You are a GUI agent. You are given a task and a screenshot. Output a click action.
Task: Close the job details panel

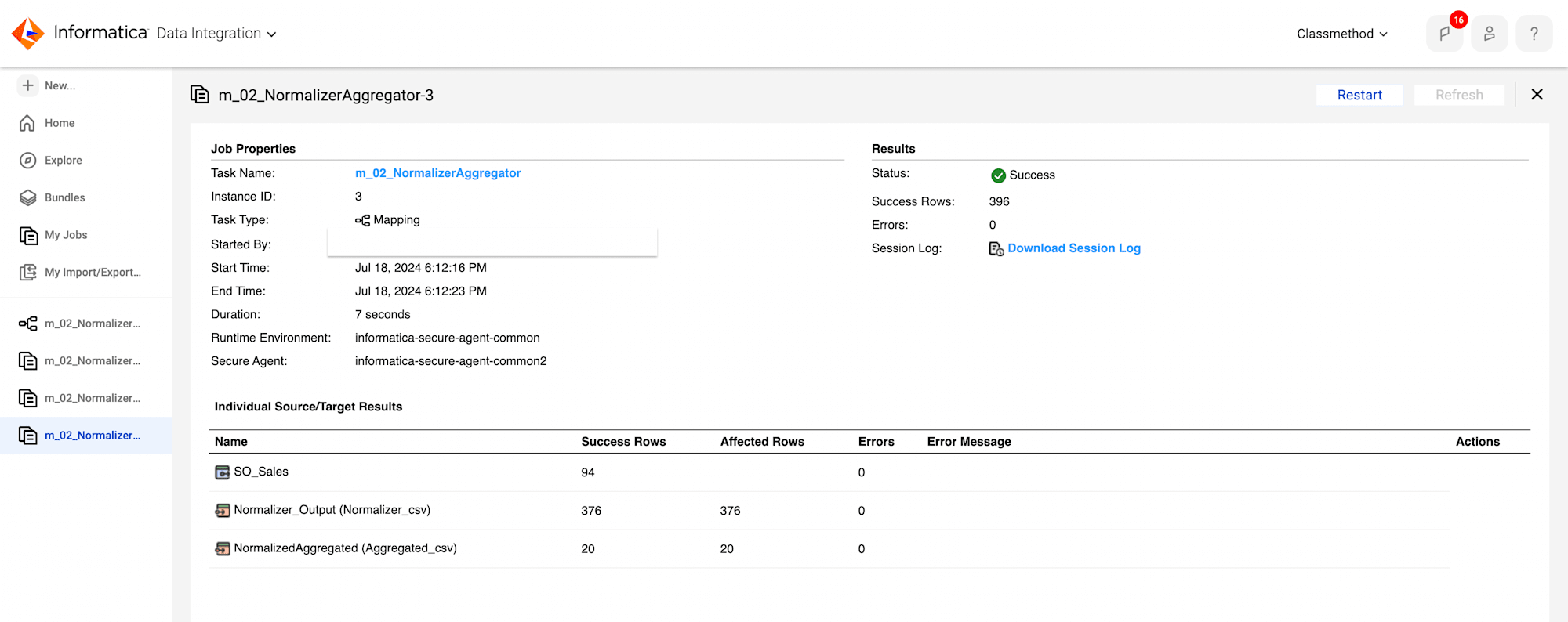coord(1537,95)
